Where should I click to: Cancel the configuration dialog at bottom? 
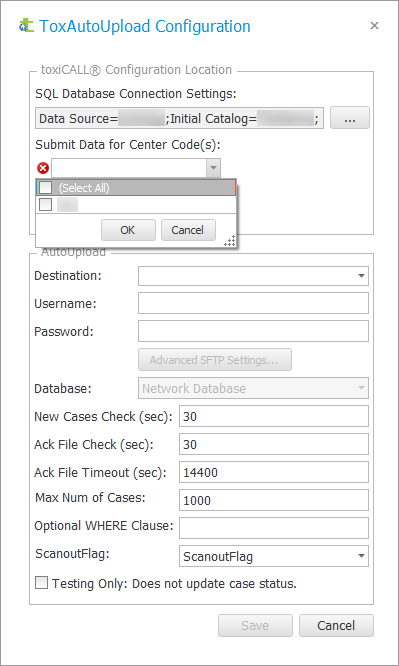[x=336, y=625]
